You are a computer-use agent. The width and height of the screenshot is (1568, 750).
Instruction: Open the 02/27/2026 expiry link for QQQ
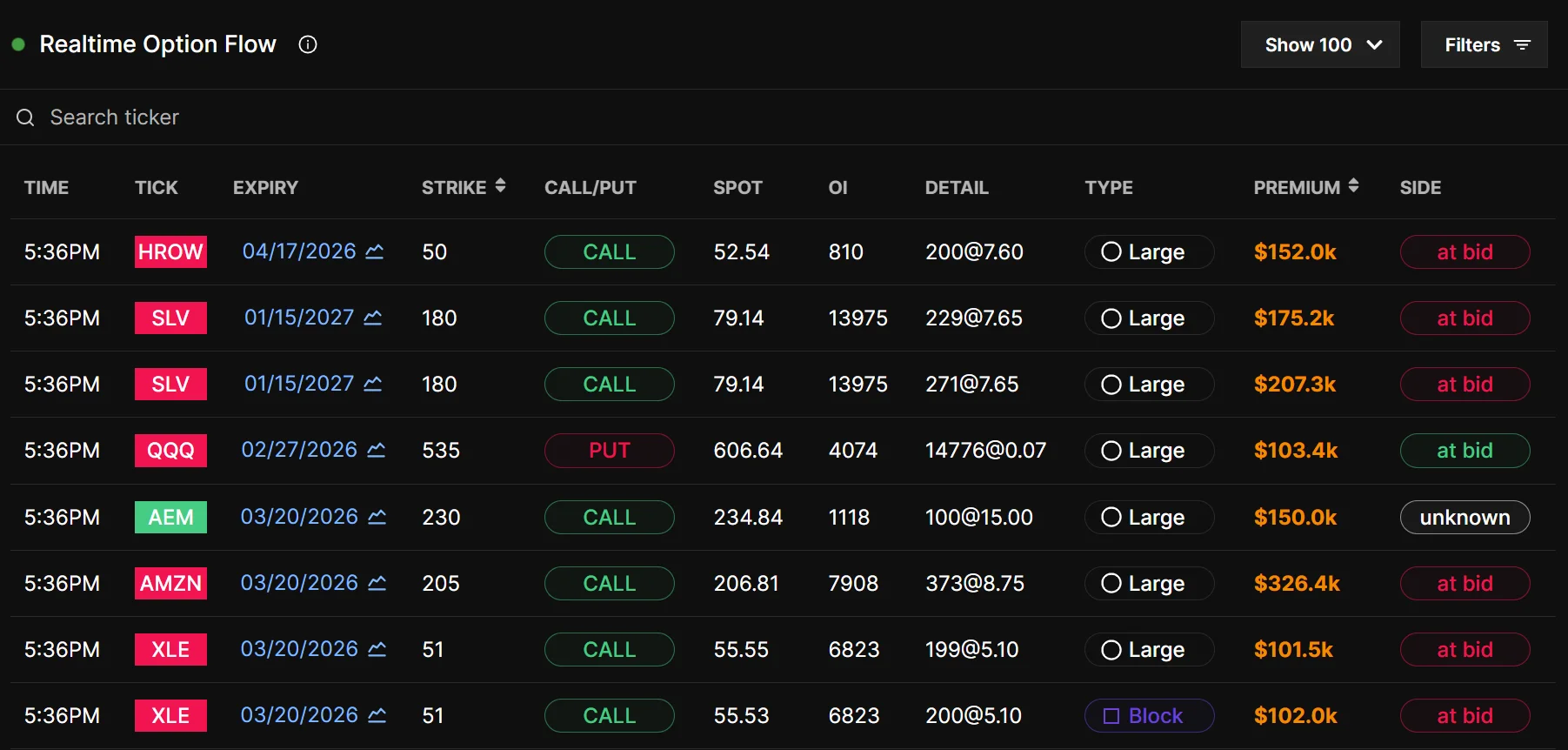299,450
